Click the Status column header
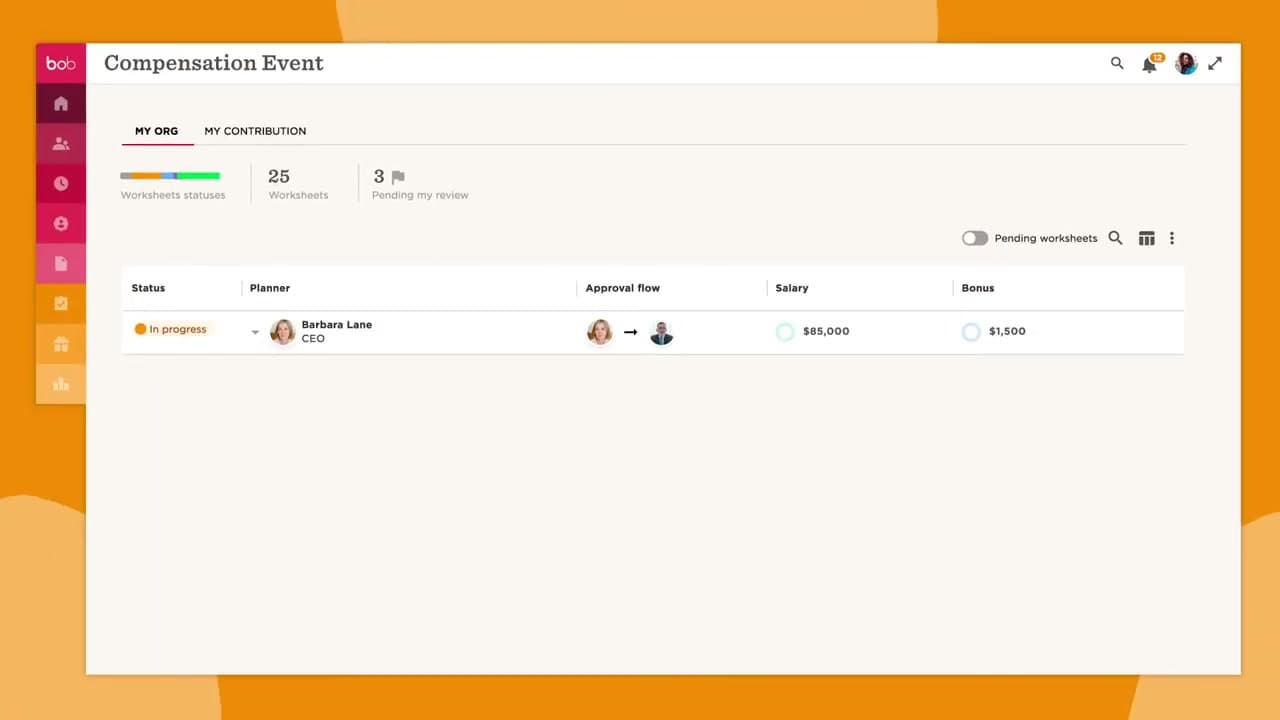1280x720 pixels. (148, 288)
